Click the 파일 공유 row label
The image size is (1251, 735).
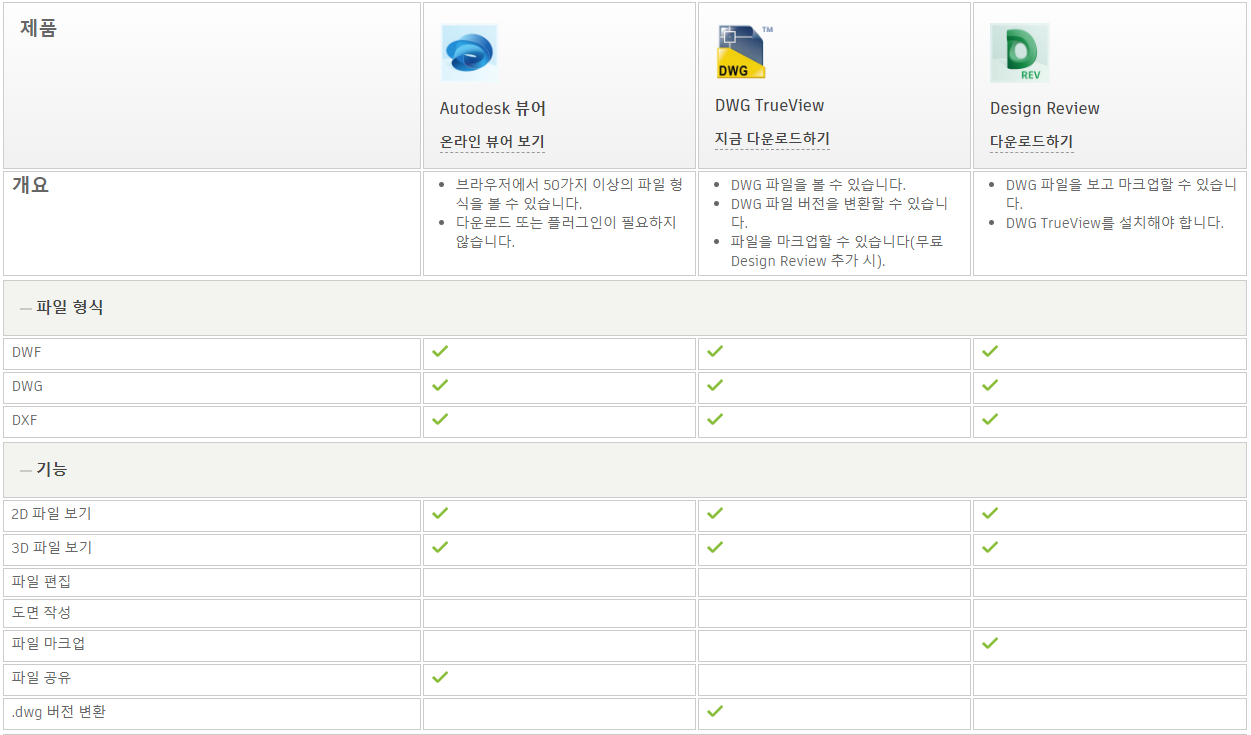click(x=42, y=678)
